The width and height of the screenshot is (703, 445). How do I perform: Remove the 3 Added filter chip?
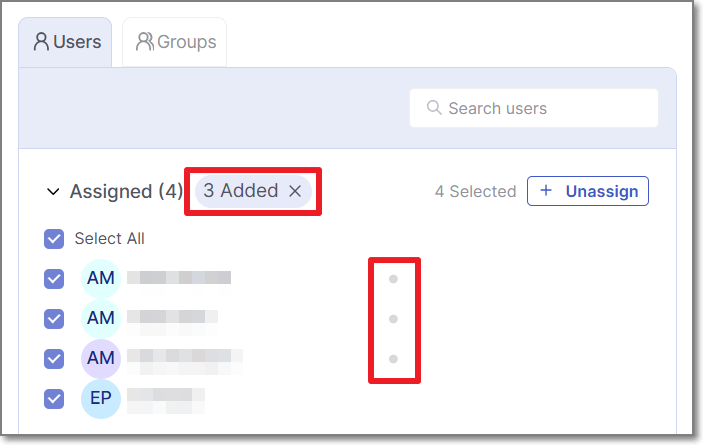295,191
